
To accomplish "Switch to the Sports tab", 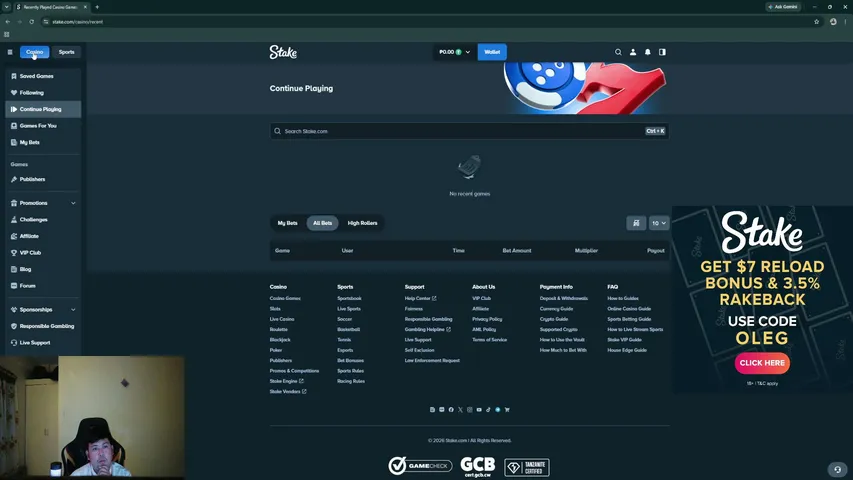I will (66, 52).
